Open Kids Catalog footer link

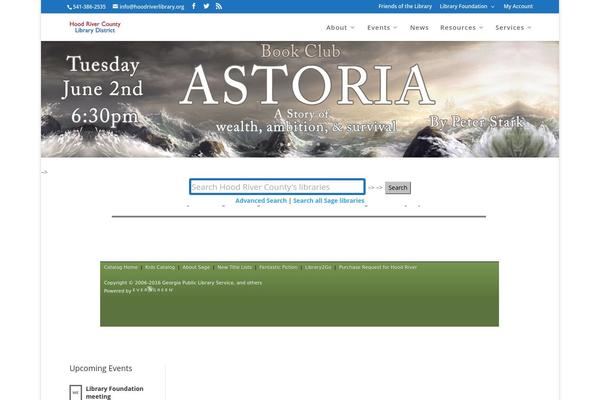160,267
